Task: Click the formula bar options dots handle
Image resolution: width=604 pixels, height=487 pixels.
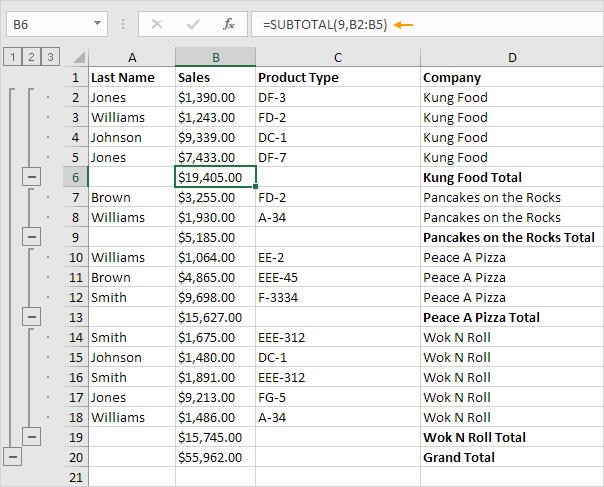Action: pos(122,23)
